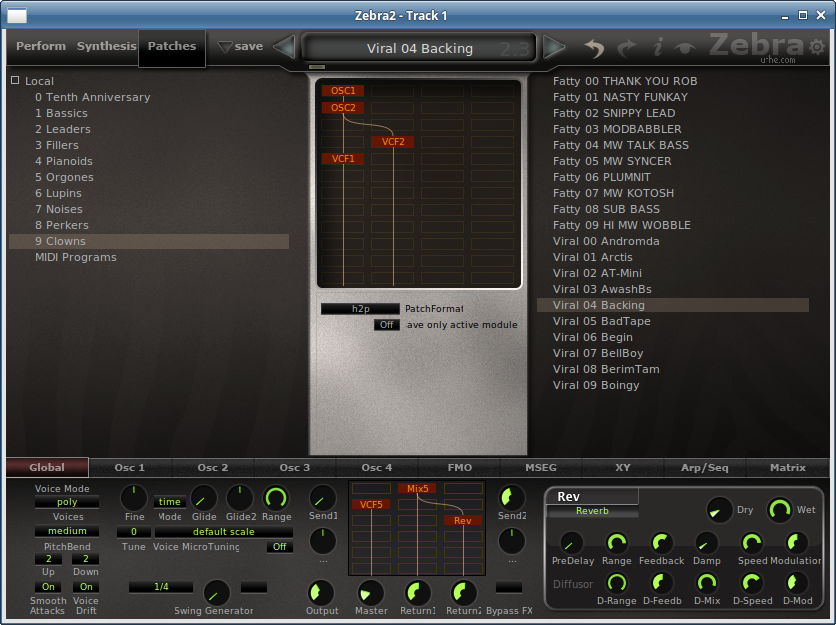The width and height of the screenshot is (836, 625).
Task: Click the D-Mix diffusor knob
Action: [707, 583]
